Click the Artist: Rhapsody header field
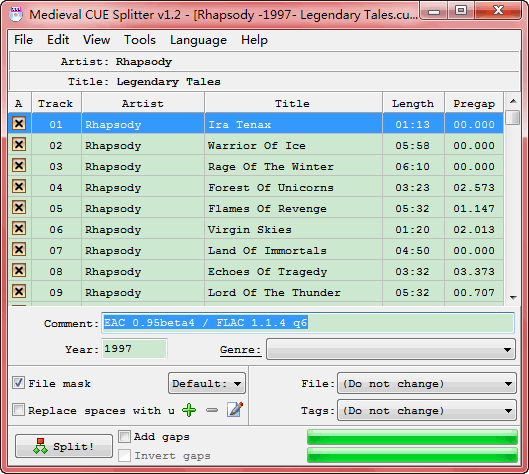The height and width of the screenshot is (474, 529). 264,61
